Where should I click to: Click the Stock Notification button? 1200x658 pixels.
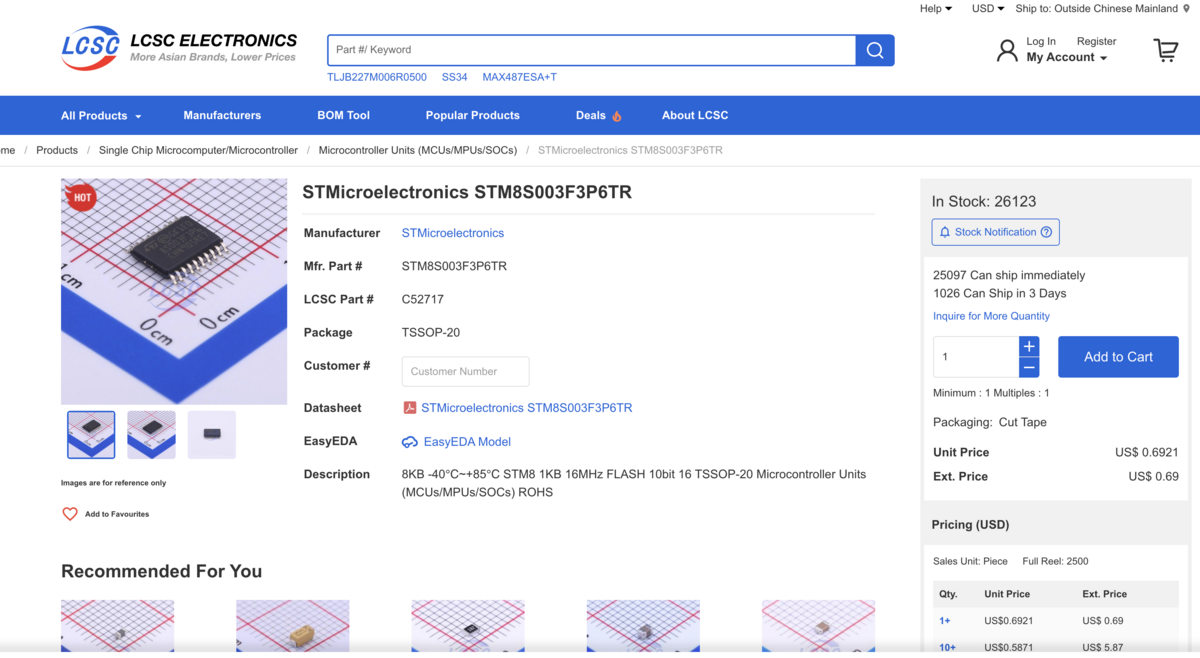pos(995,232)
